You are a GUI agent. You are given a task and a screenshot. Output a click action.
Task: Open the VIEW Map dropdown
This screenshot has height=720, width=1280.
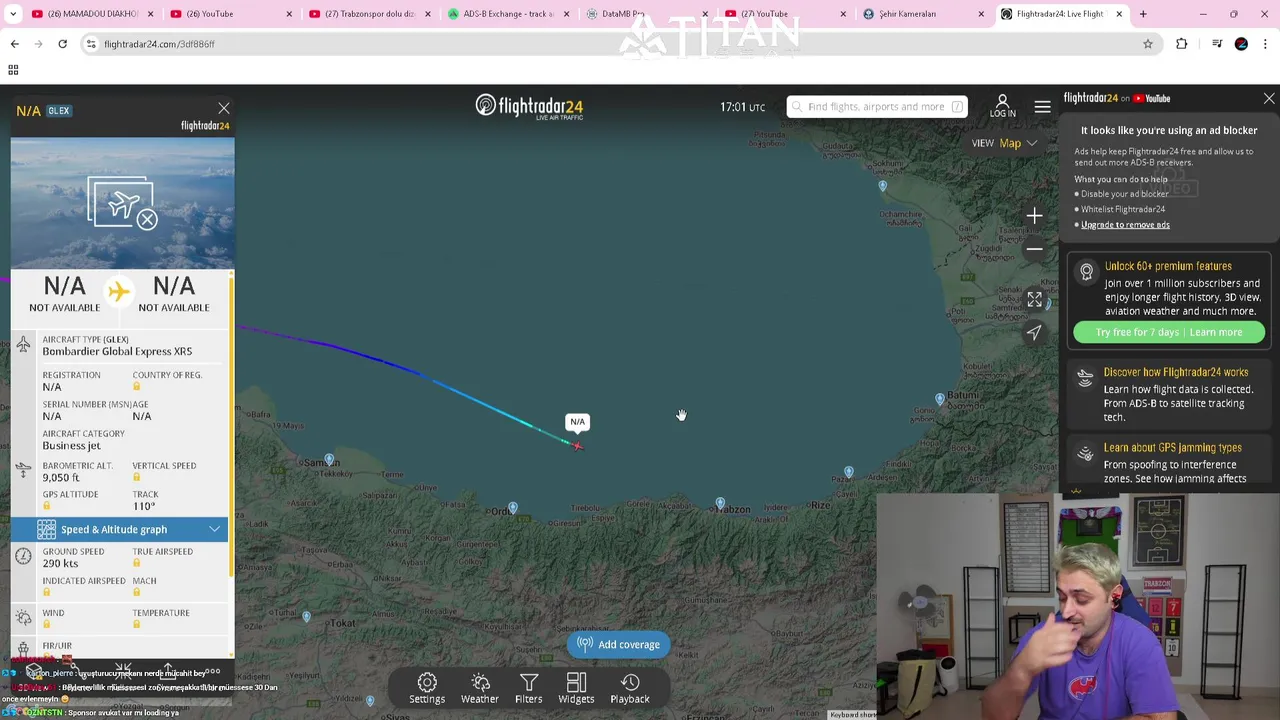1005,143
